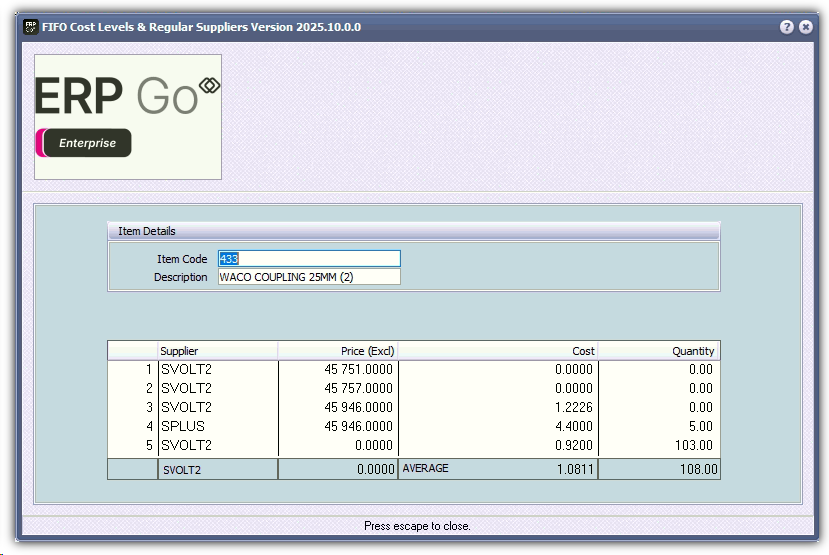The image size is (829, 555).
Task: Focus the Item Code input field
Action: click(x=309, y=259)
